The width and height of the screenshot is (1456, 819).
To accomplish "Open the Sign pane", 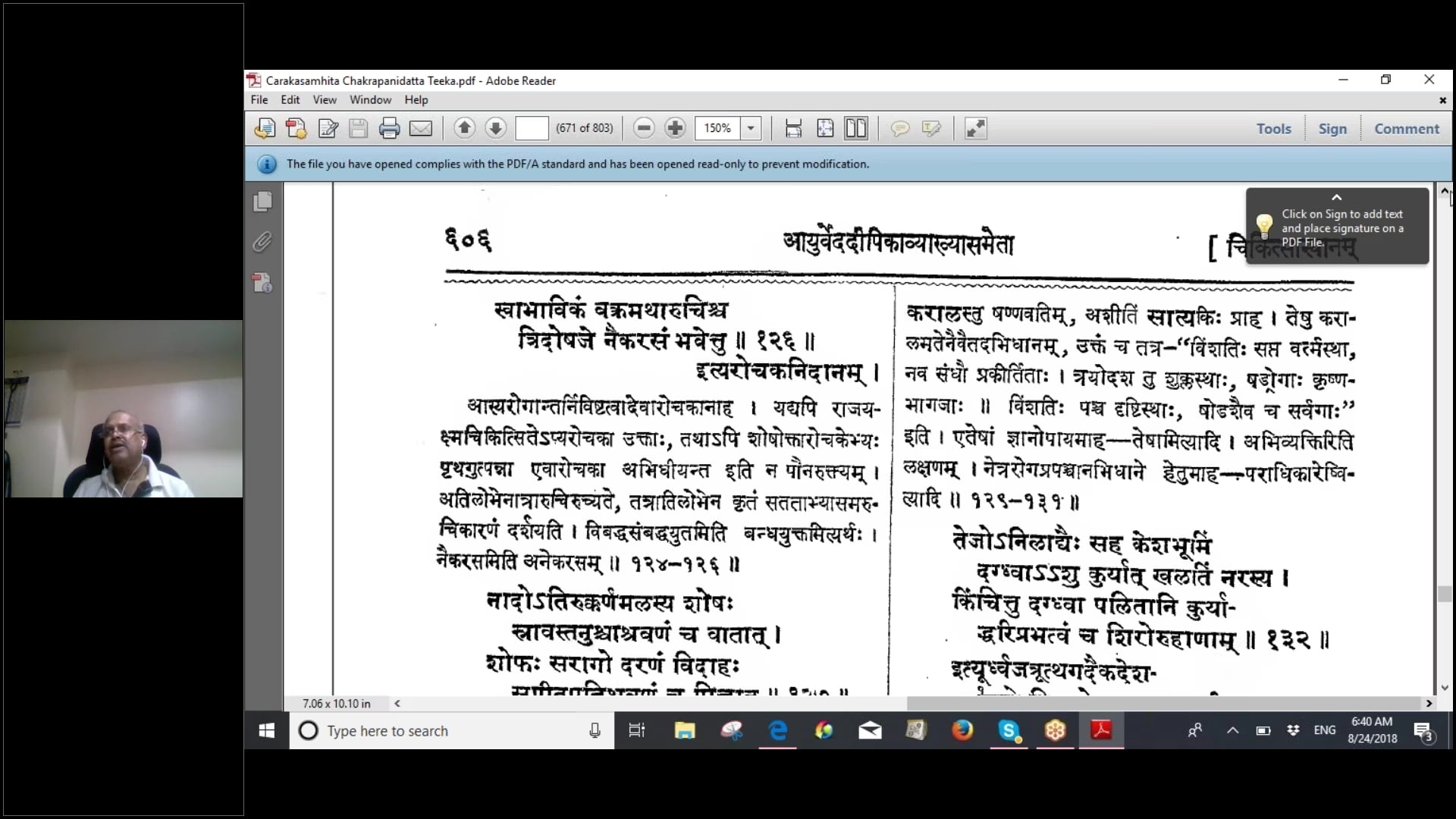I will tap(1332, 129).
